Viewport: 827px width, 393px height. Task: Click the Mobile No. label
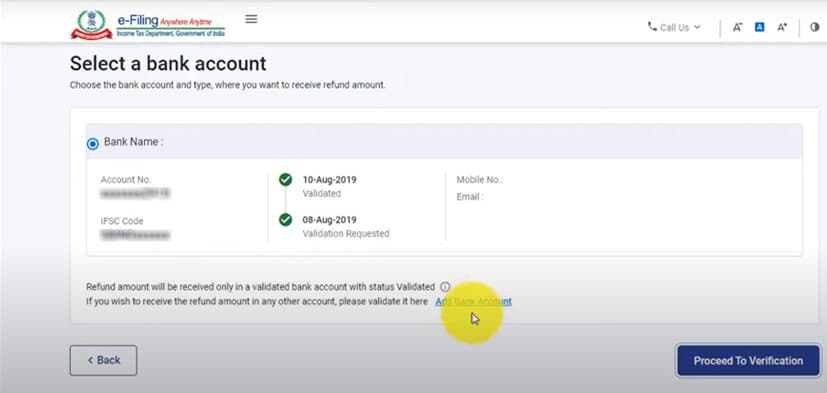coord(479,180)
